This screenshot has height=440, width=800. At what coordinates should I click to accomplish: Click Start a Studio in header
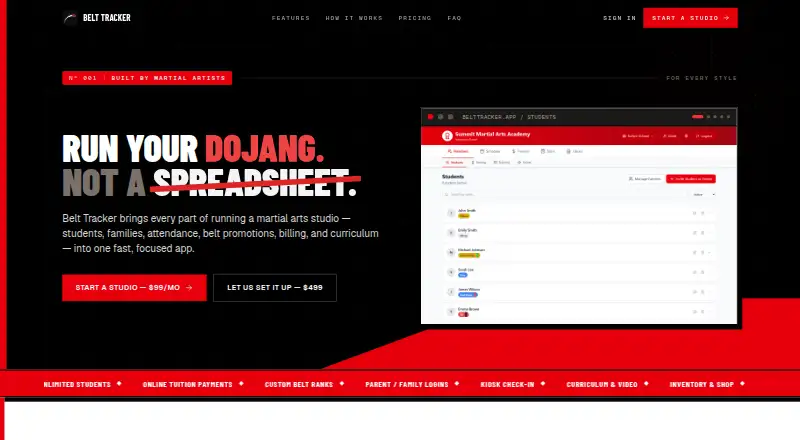(690, 18)
